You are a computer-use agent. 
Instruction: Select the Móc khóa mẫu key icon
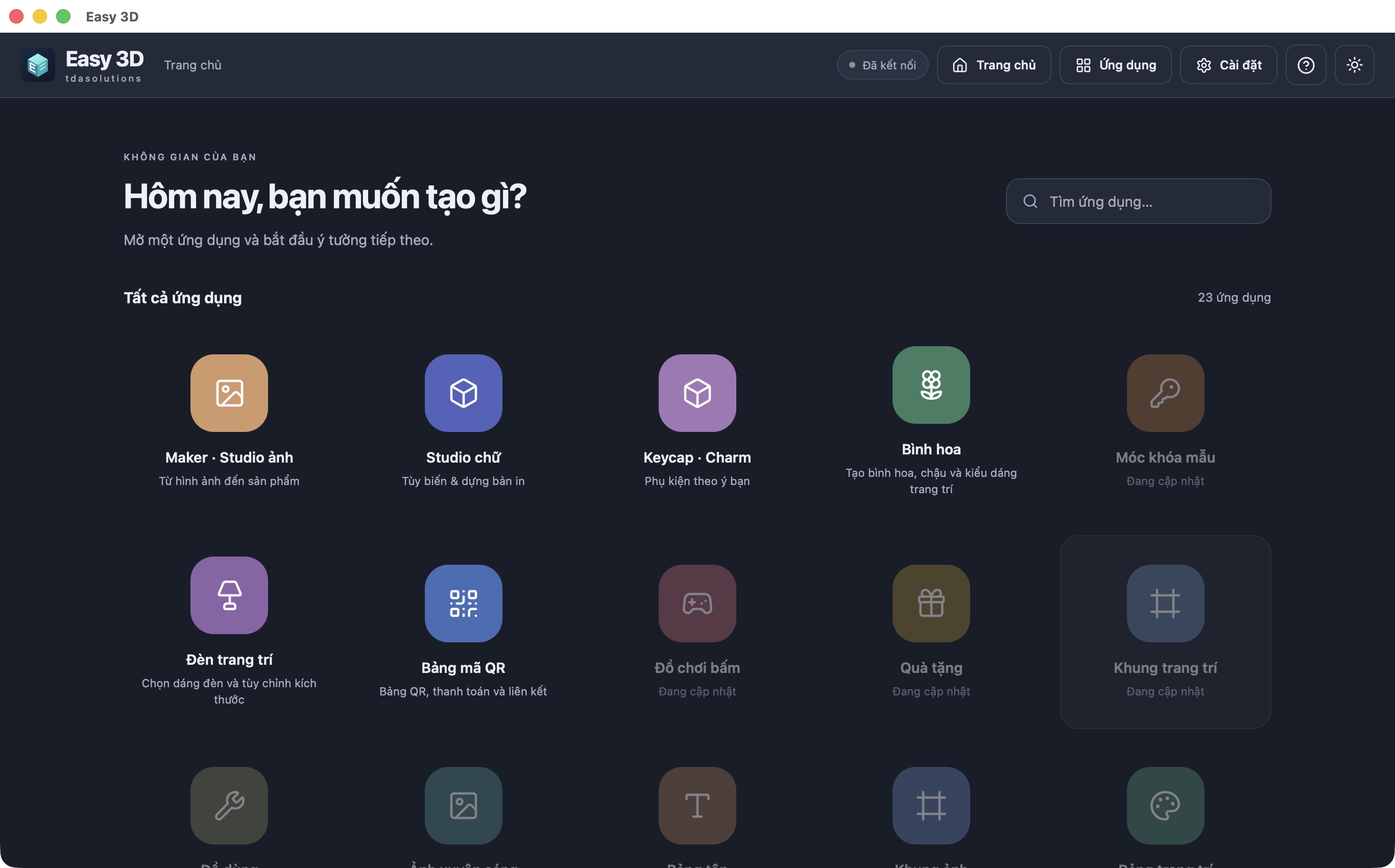point(1165,393)
